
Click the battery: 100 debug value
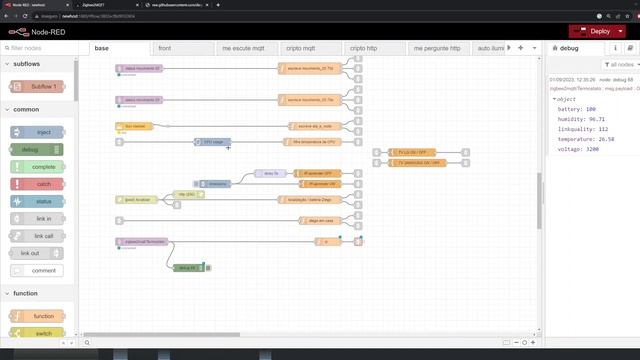(577, 109)
